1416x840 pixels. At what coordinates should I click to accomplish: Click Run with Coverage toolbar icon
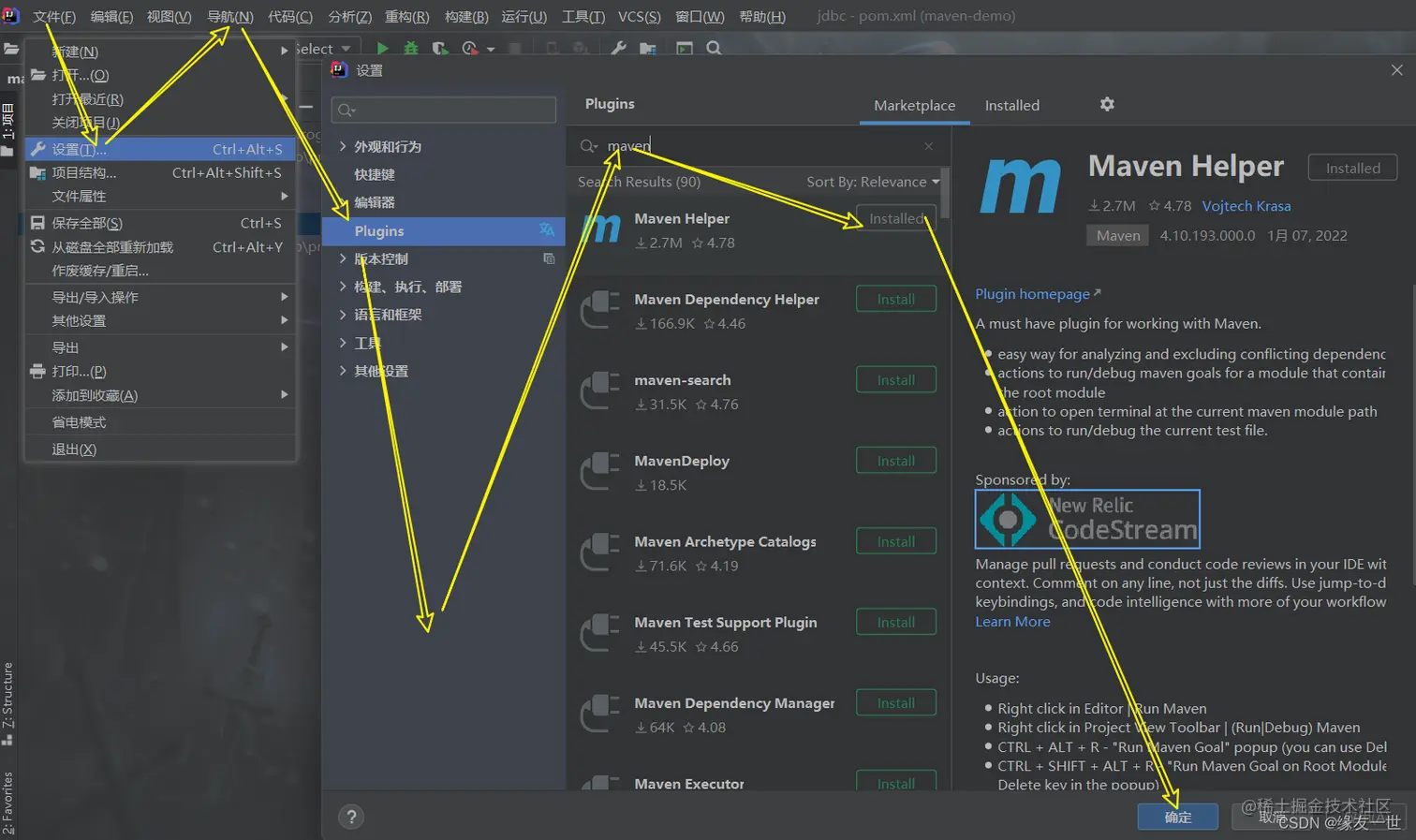click(x=440, y=48)
